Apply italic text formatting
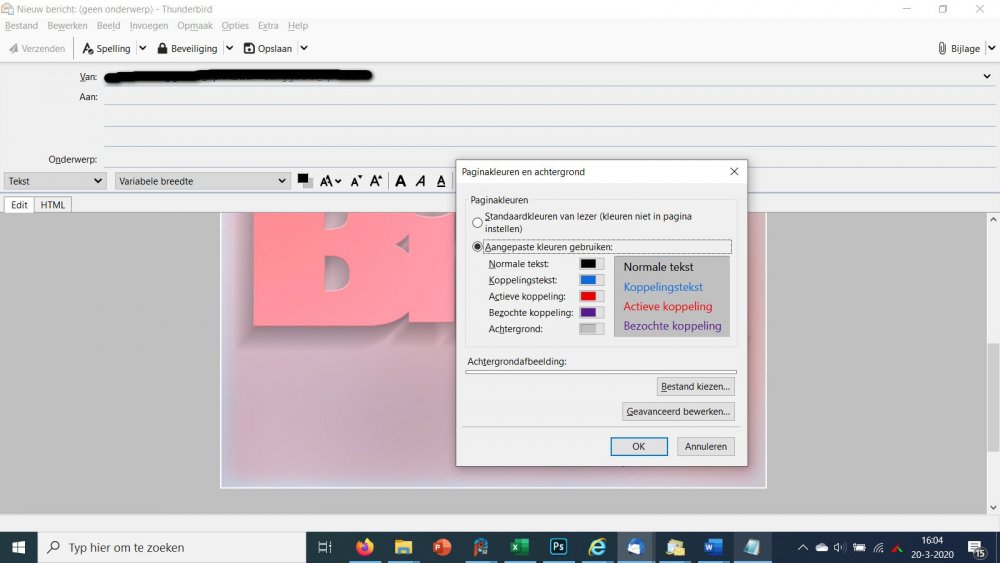 [x=420, y=181]
